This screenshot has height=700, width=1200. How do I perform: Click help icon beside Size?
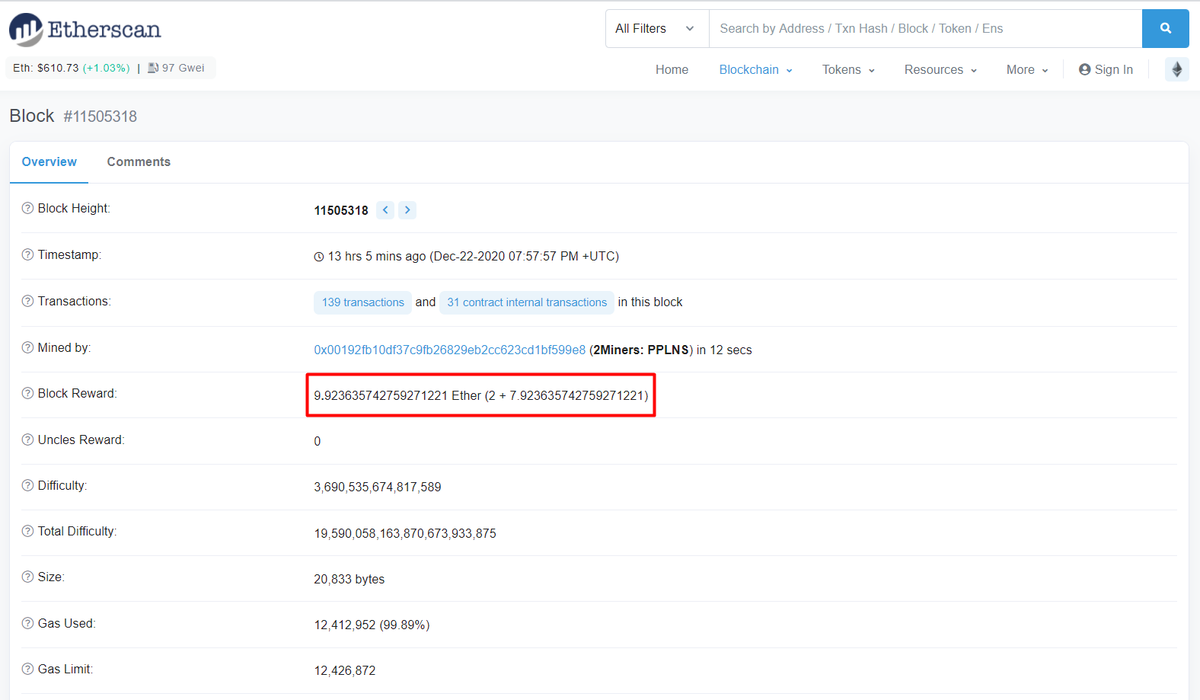[28, 578]
